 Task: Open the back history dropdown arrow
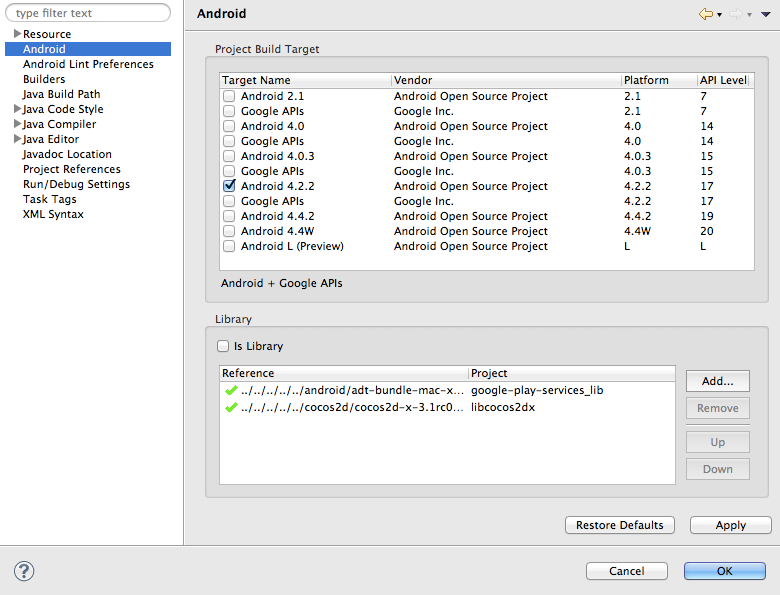pyautogui.click(x=719, y=15)
